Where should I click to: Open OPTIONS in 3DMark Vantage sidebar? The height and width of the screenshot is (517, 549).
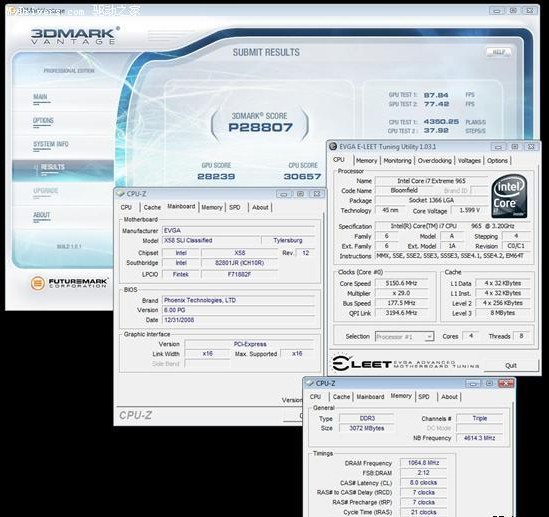coord(43,121)
